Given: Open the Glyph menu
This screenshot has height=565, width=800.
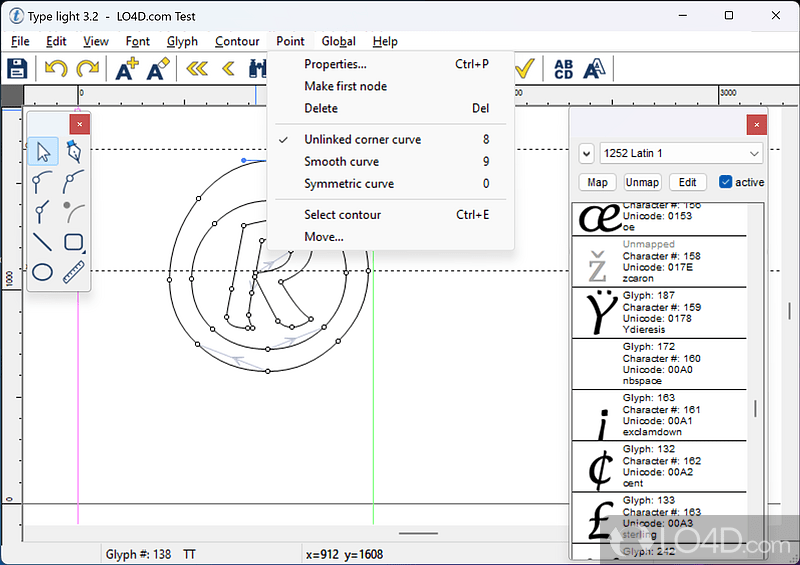Looking at the screenshot, I should (x=182, y=41).
